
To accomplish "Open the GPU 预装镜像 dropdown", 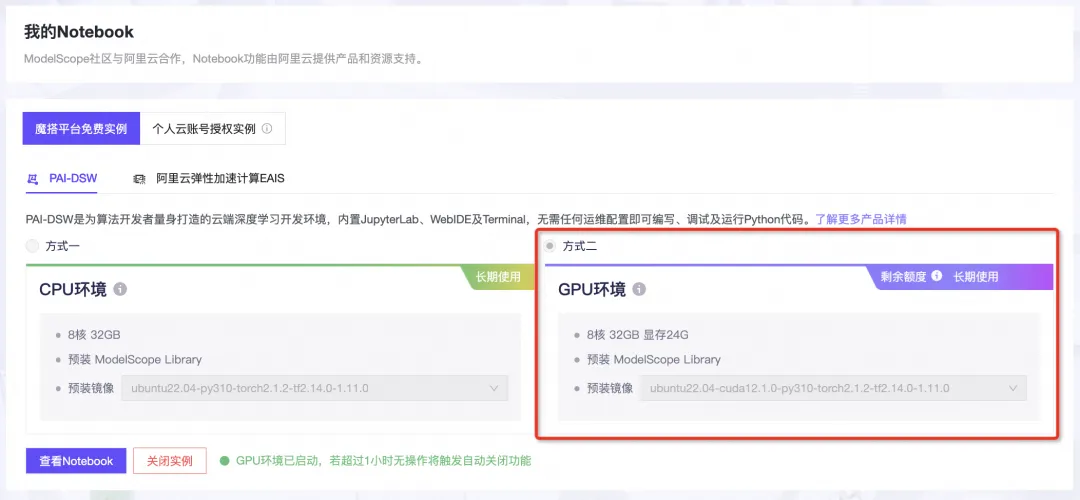I will [833, 388].
